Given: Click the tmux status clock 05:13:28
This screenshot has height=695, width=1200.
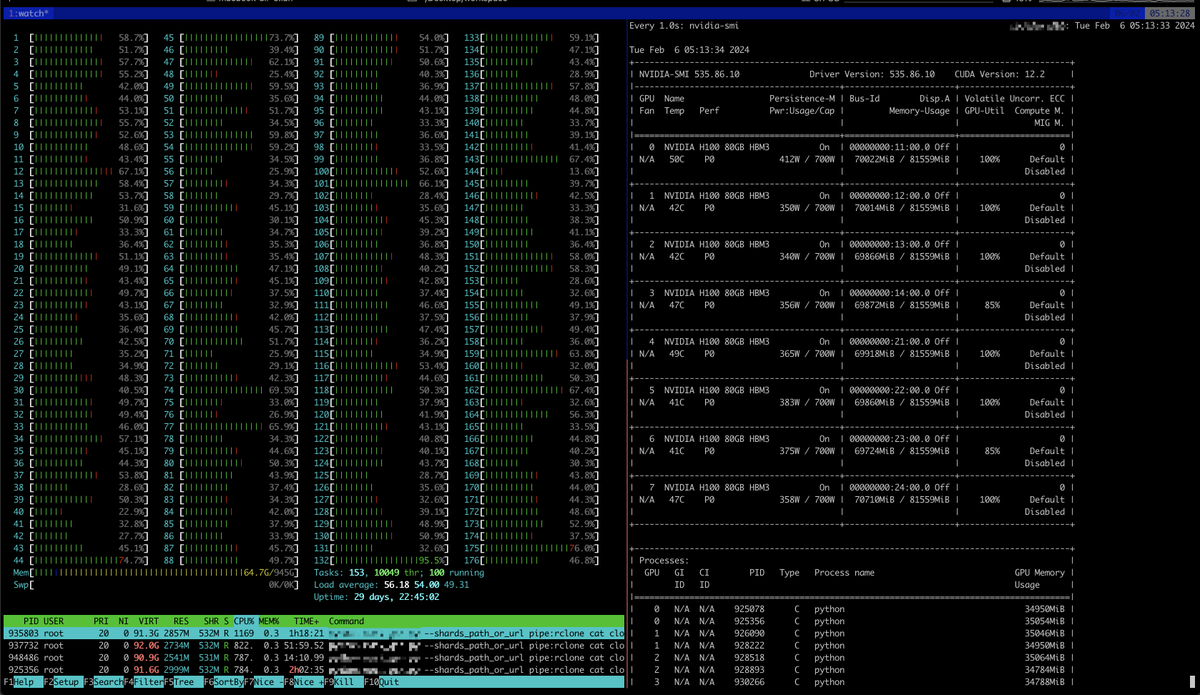Looking at the screenshot, I should (1168, 13).
